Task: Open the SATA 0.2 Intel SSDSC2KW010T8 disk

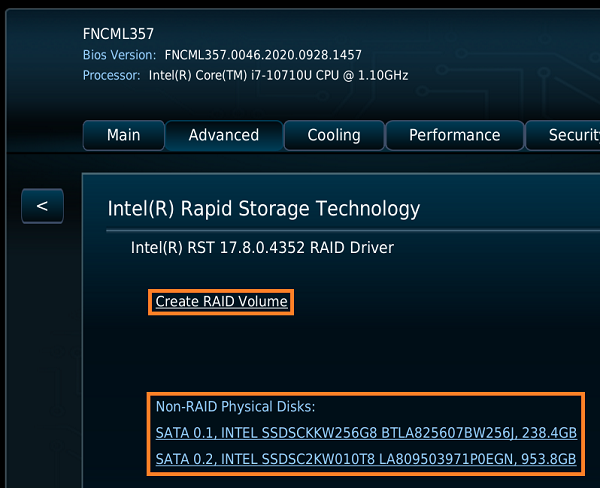Action: point(366,459)
